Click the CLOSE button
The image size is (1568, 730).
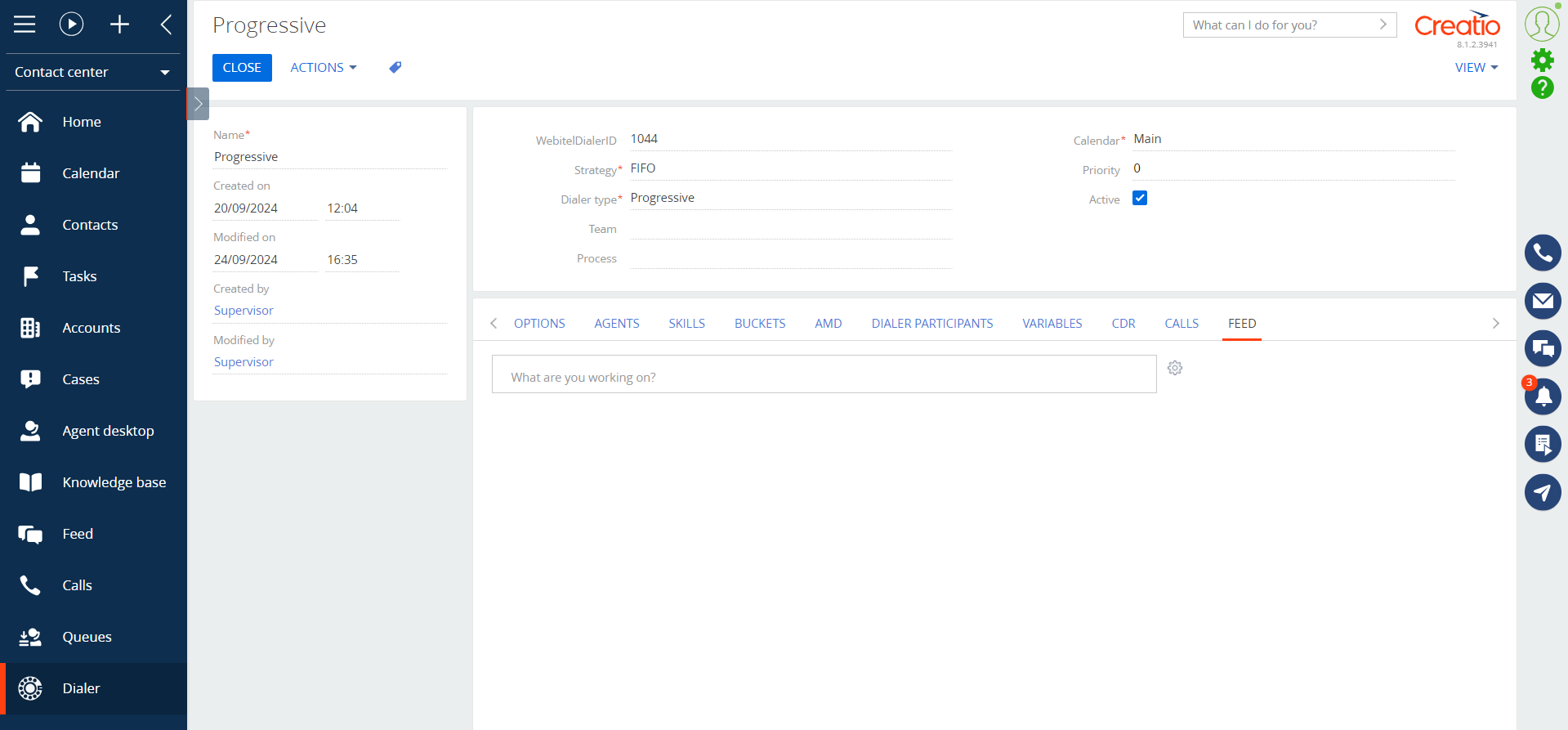pos(242,68)
